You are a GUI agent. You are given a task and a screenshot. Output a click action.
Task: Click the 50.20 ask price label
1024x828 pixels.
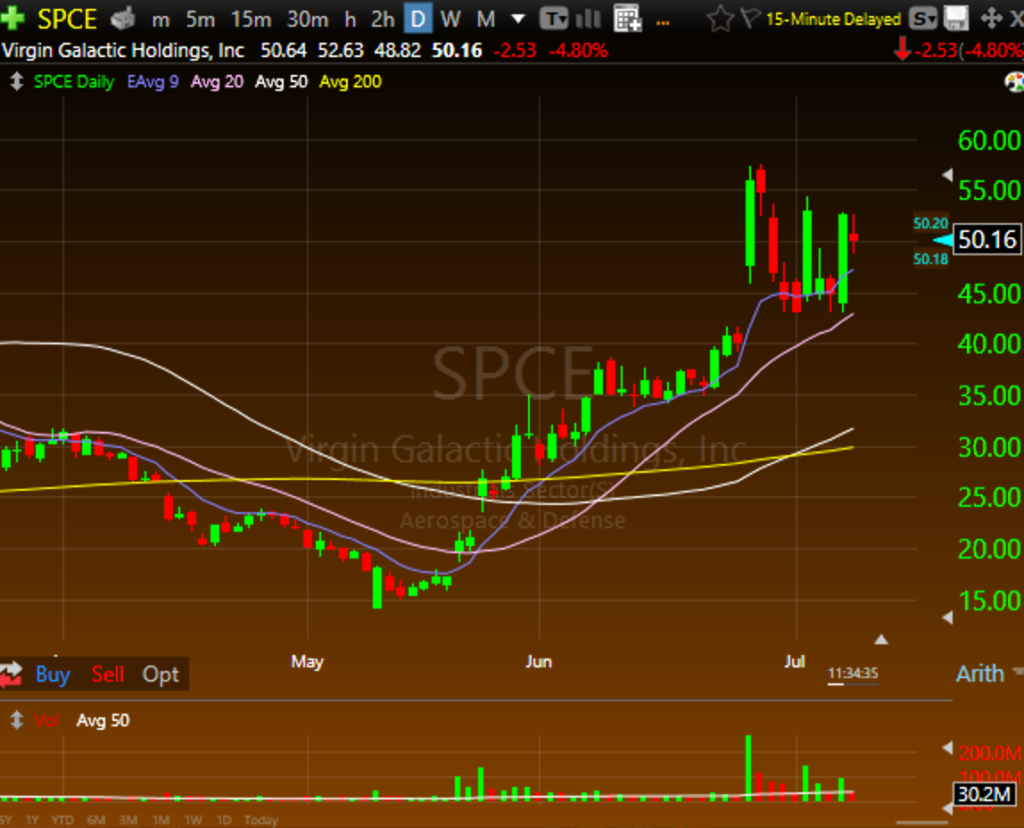click(931, 223)
